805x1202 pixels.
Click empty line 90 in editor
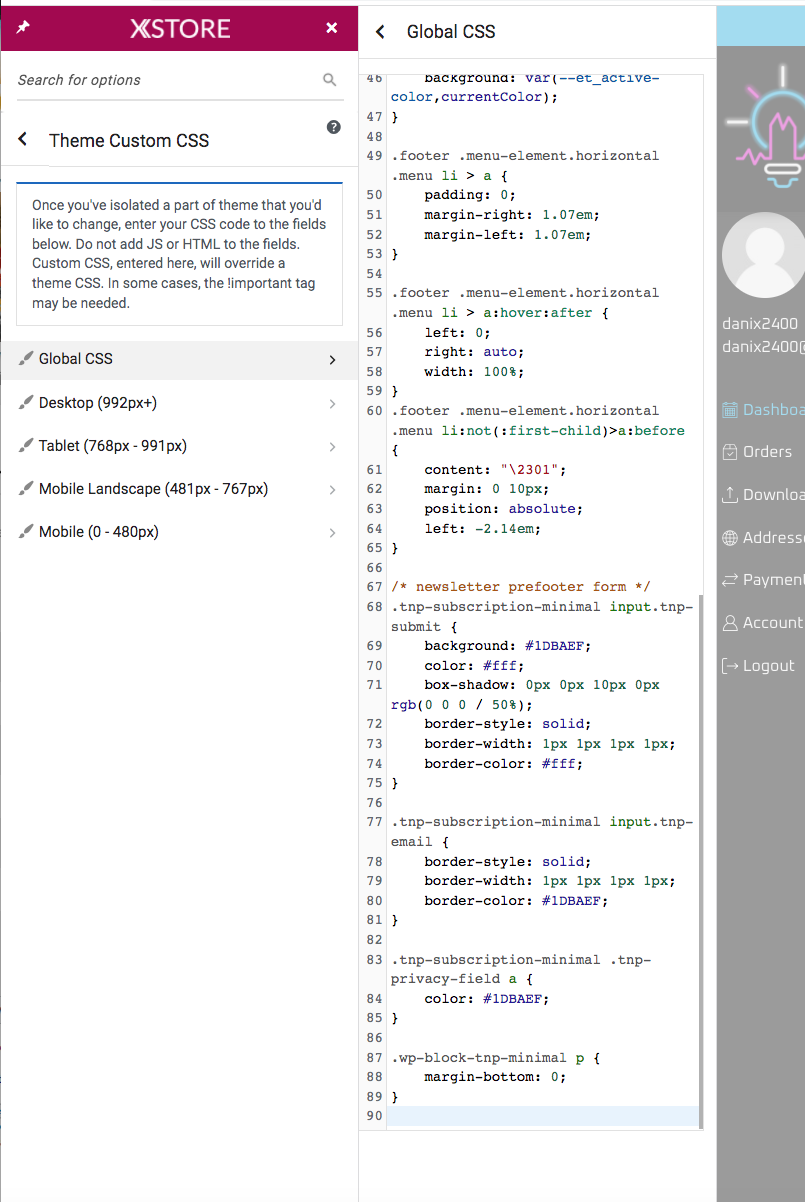point(543,1116)
